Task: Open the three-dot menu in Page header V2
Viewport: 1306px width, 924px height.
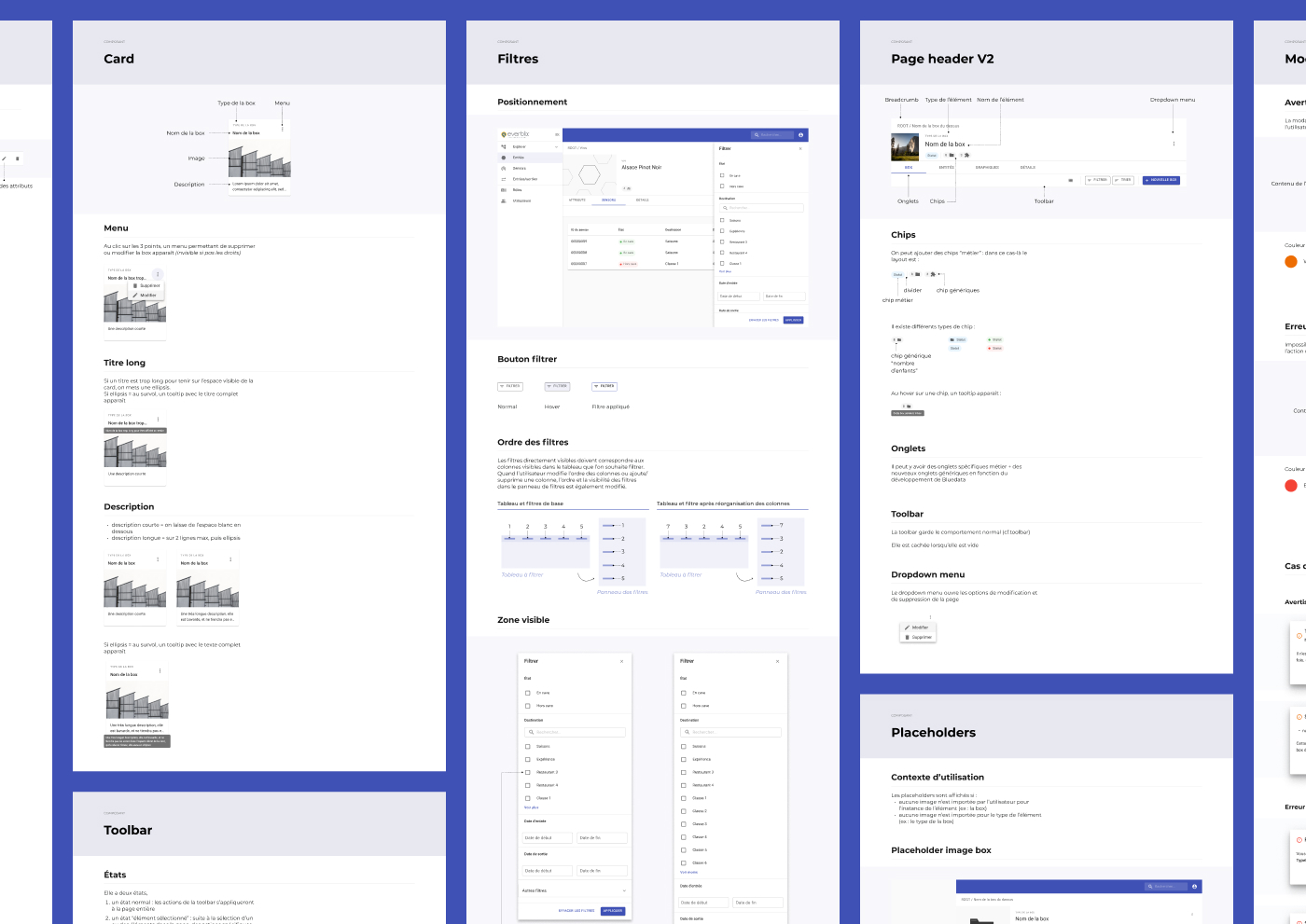Action: (1174, 145)
